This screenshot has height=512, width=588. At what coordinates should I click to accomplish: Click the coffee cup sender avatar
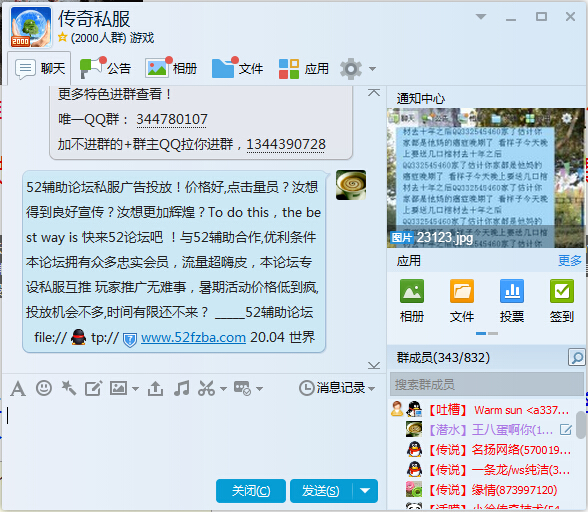click(x=351, y=185)
